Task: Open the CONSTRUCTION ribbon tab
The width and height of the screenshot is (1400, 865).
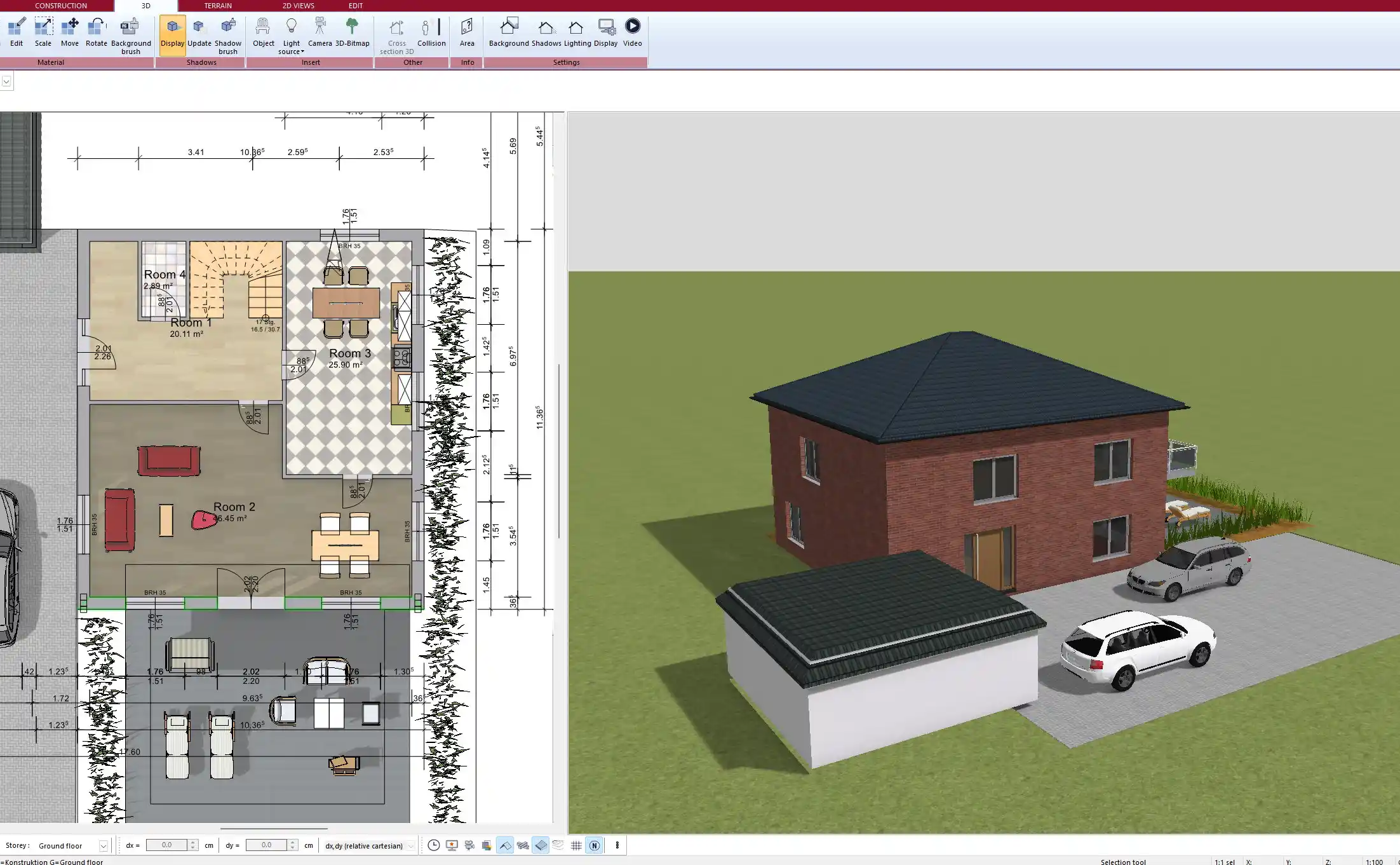Action: tap(61, 5)
